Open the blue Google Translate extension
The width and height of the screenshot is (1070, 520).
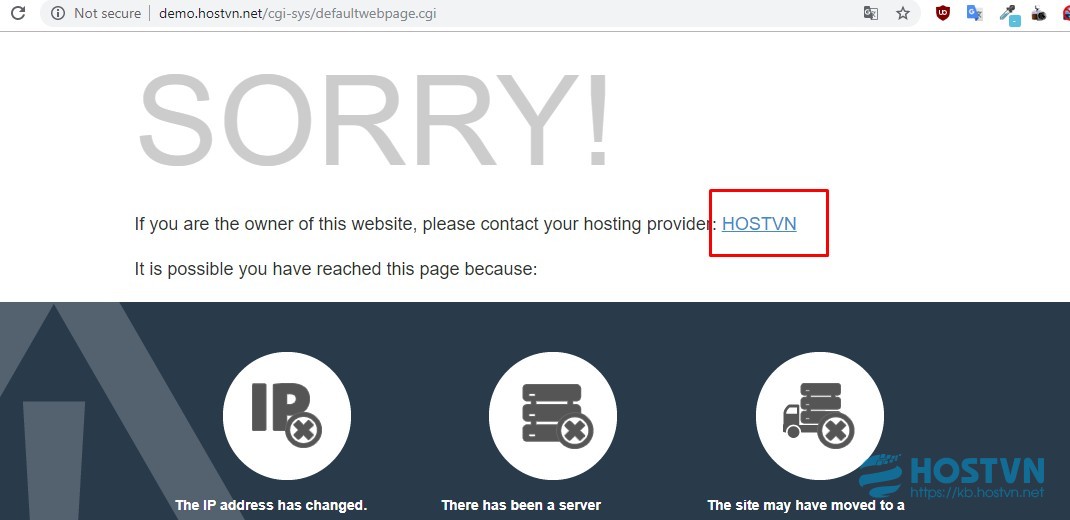pos(974,13)
